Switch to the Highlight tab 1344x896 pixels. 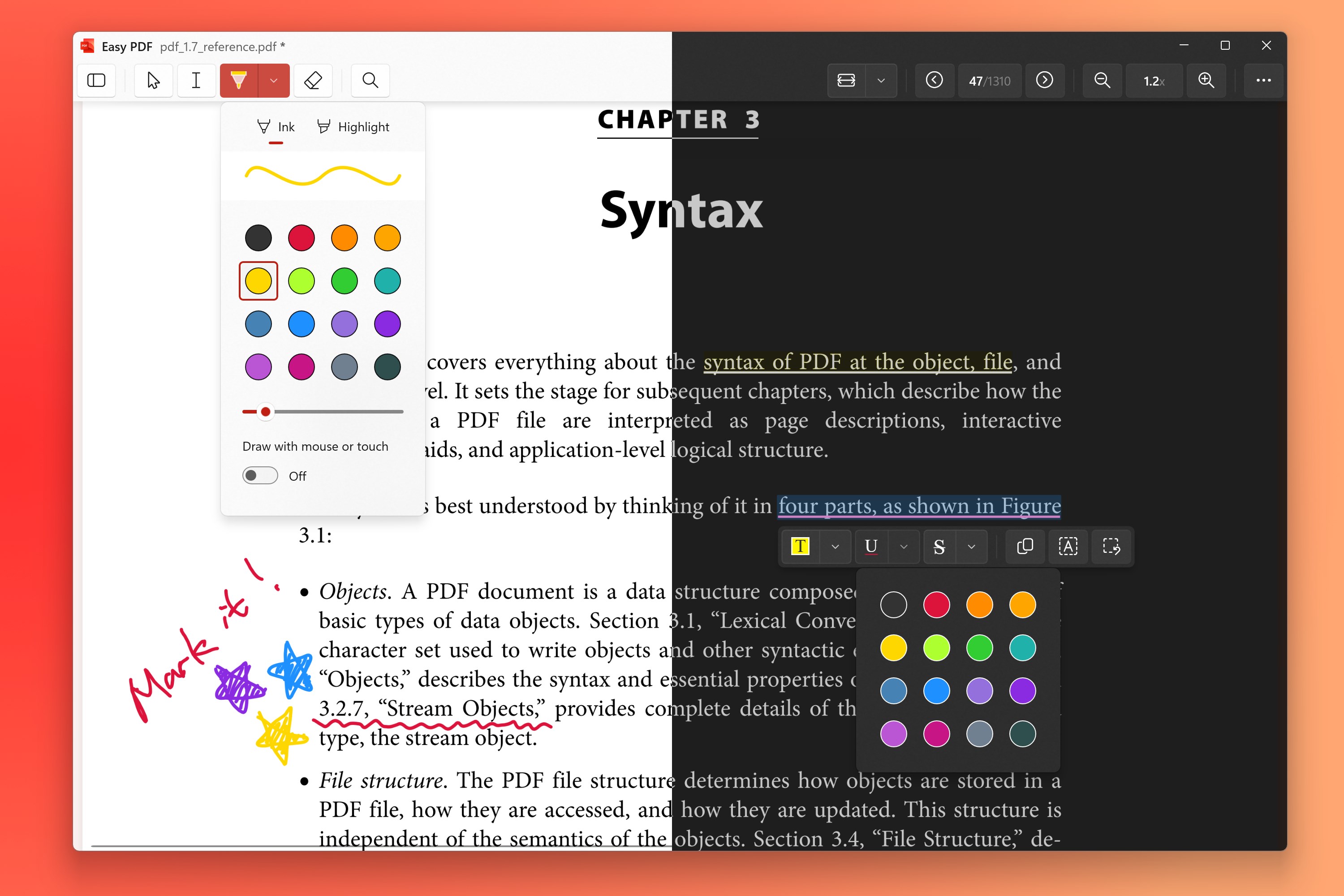(x=354, y=127)
